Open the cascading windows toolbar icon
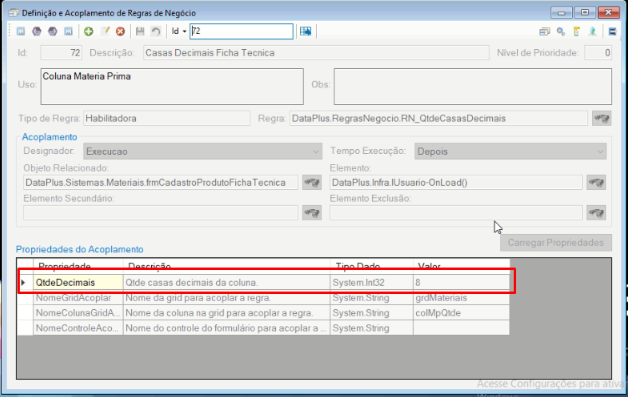Image resolution: width=628 pixels, height=397 pixels. (x=545, y=31)
